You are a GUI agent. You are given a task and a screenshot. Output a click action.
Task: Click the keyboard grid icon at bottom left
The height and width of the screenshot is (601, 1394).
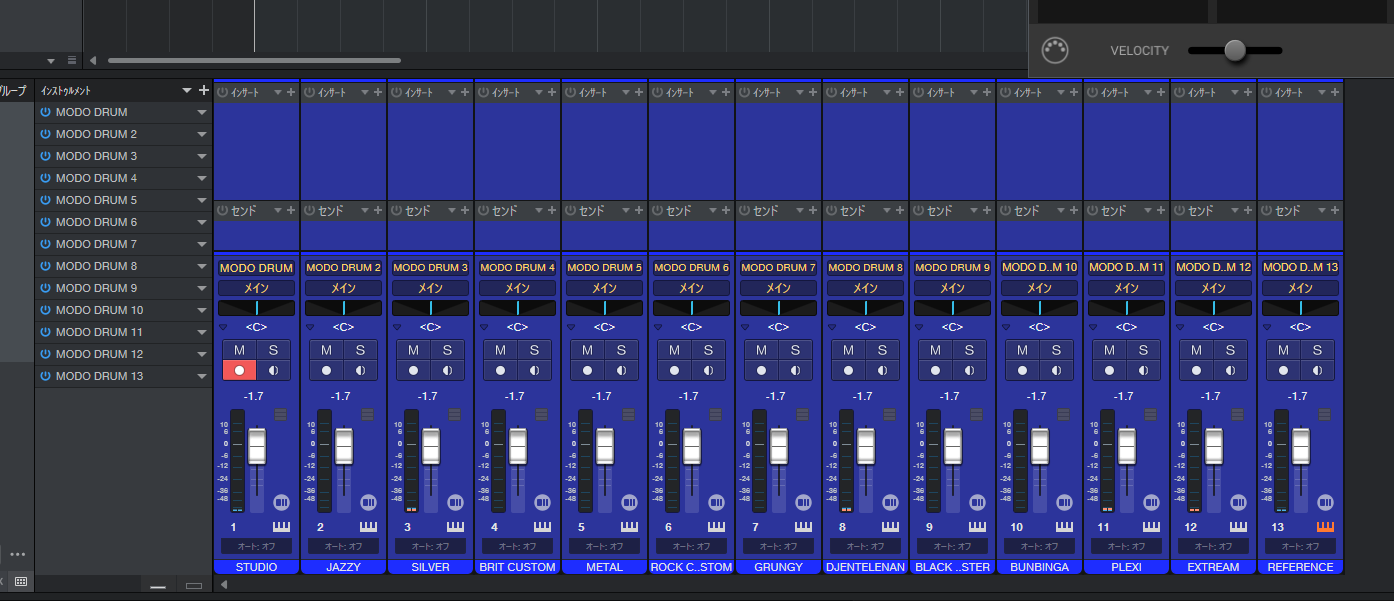click(x=21, y=581)
